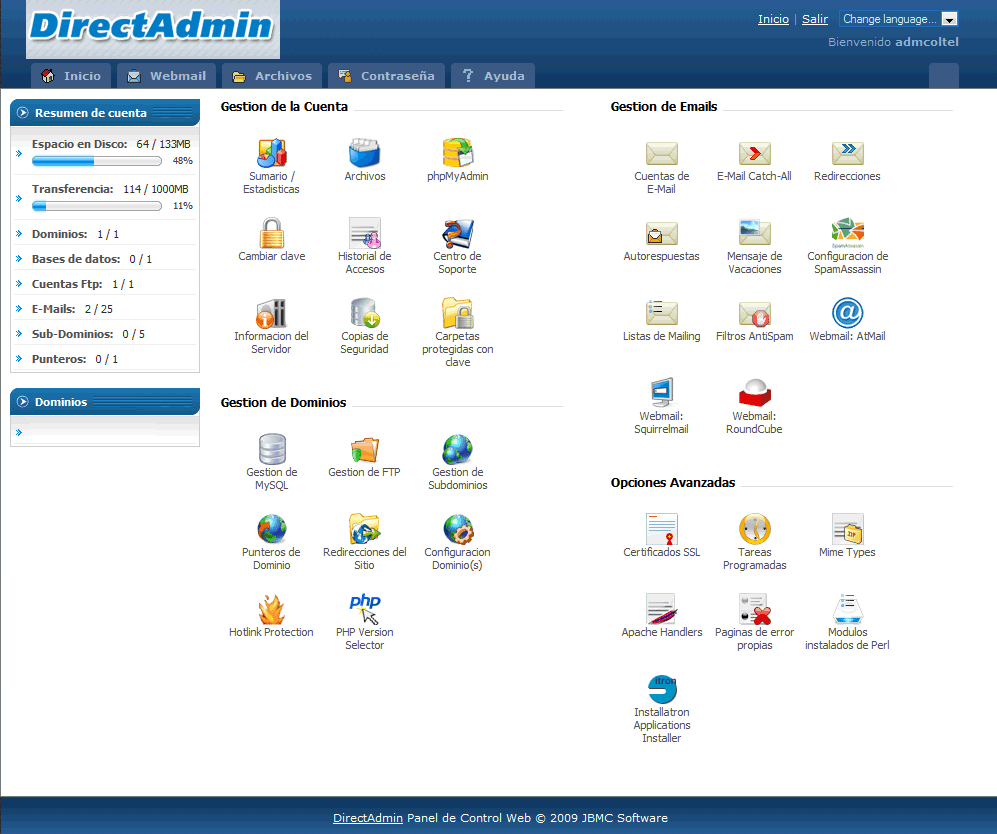Image resolution: width=997 pixels, height=834 pixels.
Task: Click the 'Gestion de Emails' heading
Action: tap(664, 107)
